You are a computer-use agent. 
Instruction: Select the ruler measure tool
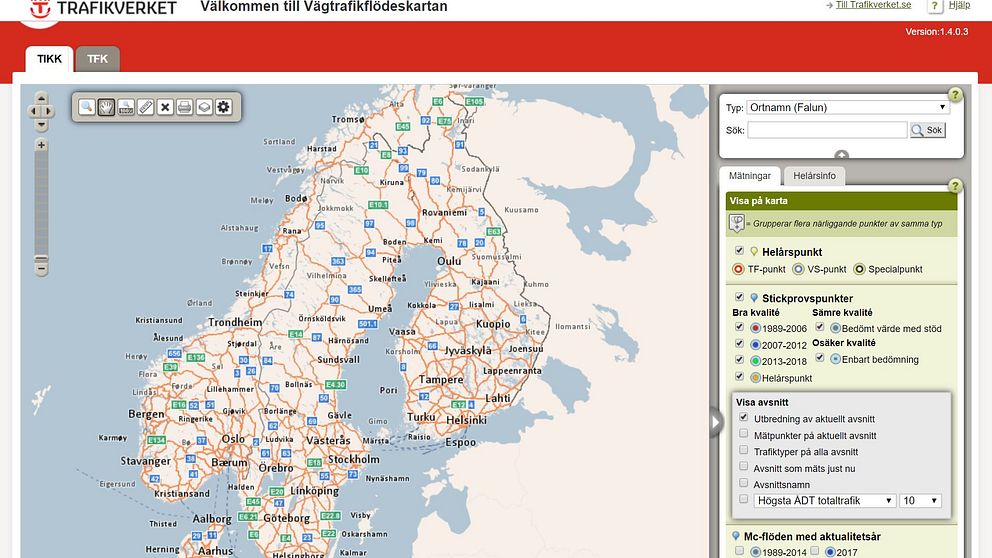click(x=145, y=107)
